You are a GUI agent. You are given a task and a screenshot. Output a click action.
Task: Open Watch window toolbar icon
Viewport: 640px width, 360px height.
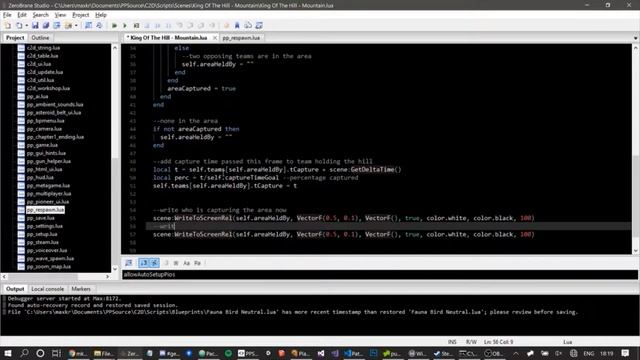pos(259,26)
